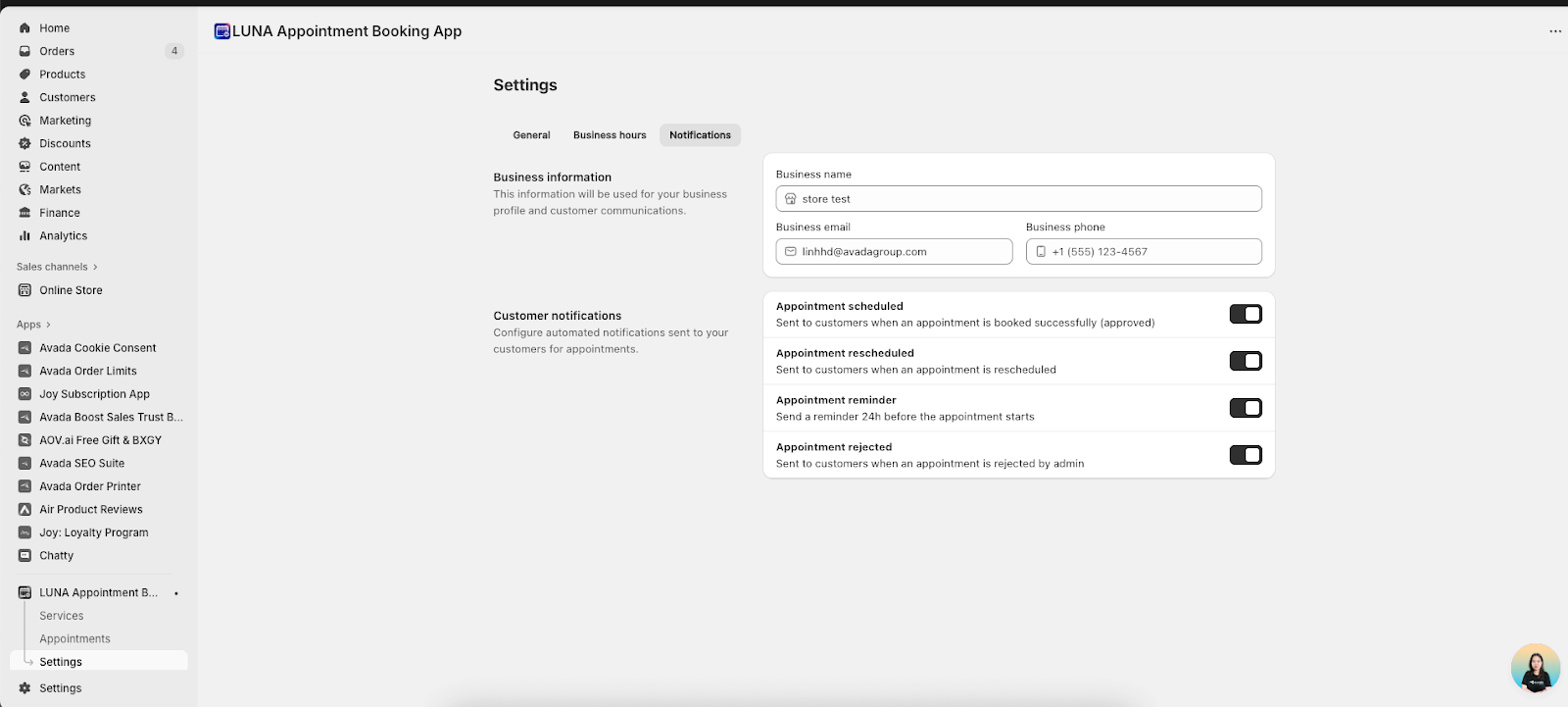Select the Marketing target icon

tap(24, 121)
